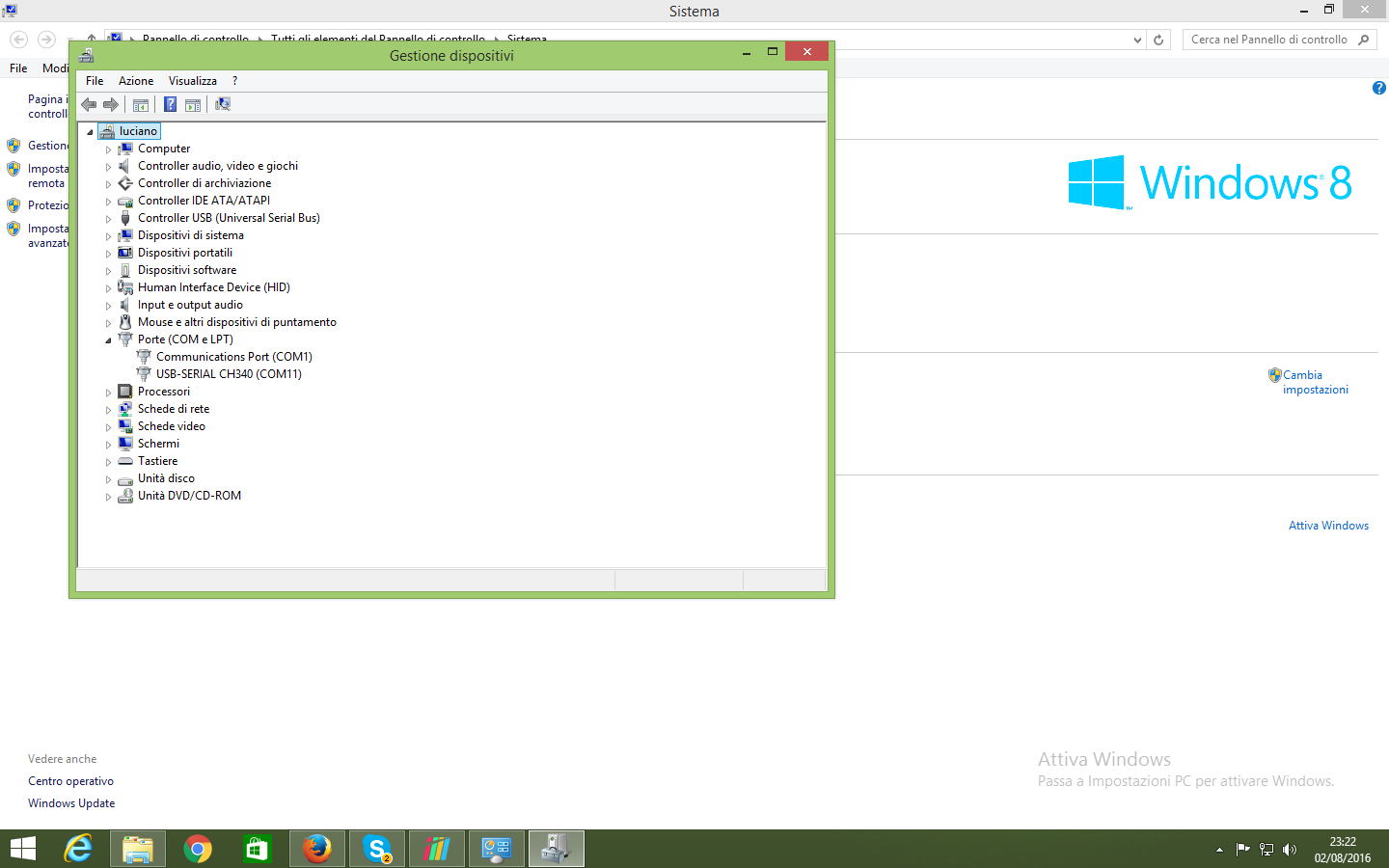Click the Back arrow in Gestione dispositivi toolbar
The height and width of the screenshot is (868, 1389).
pyautogui.click(x=89, y=104)
